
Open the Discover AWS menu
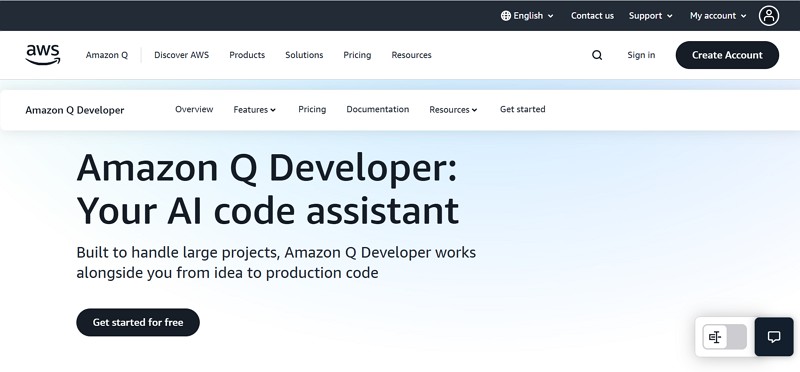[182, 55]
